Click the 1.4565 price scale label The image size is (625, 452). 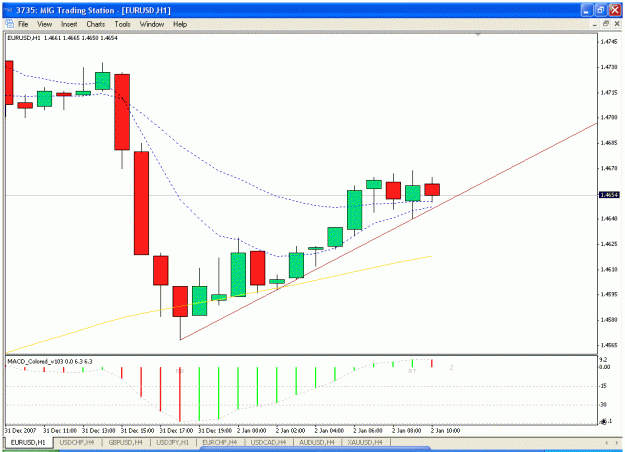pos(609,345)
